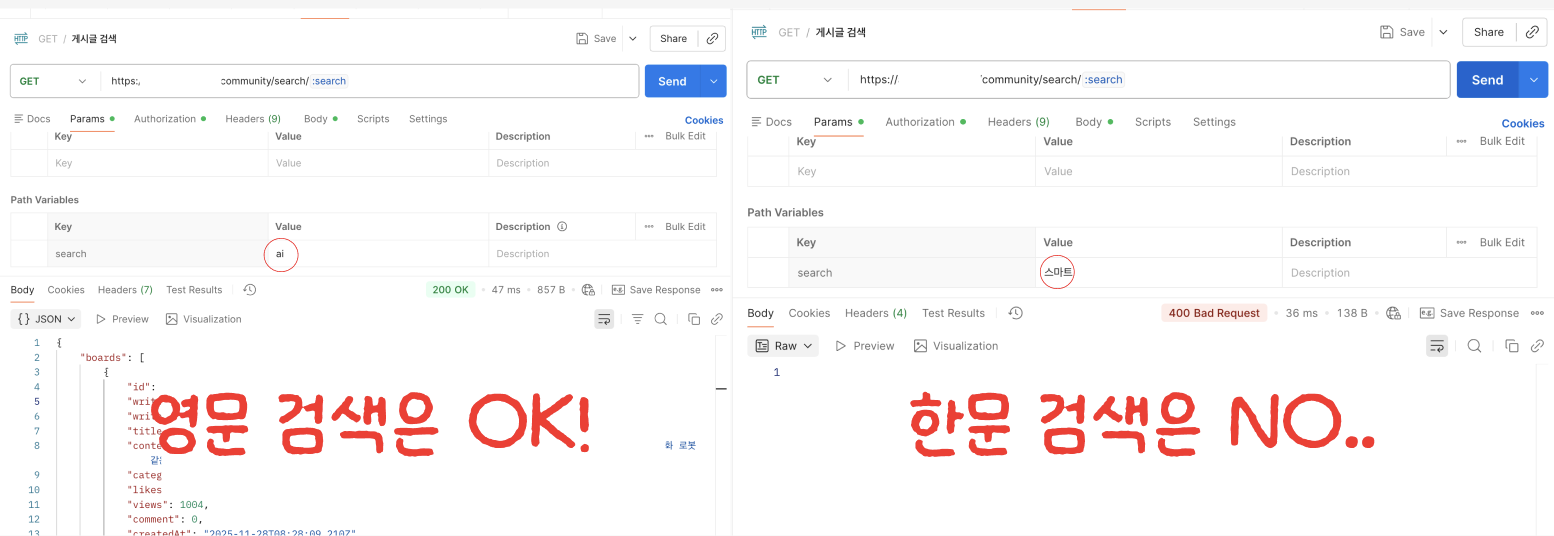Toggle line wrap icon in left response

604,319
